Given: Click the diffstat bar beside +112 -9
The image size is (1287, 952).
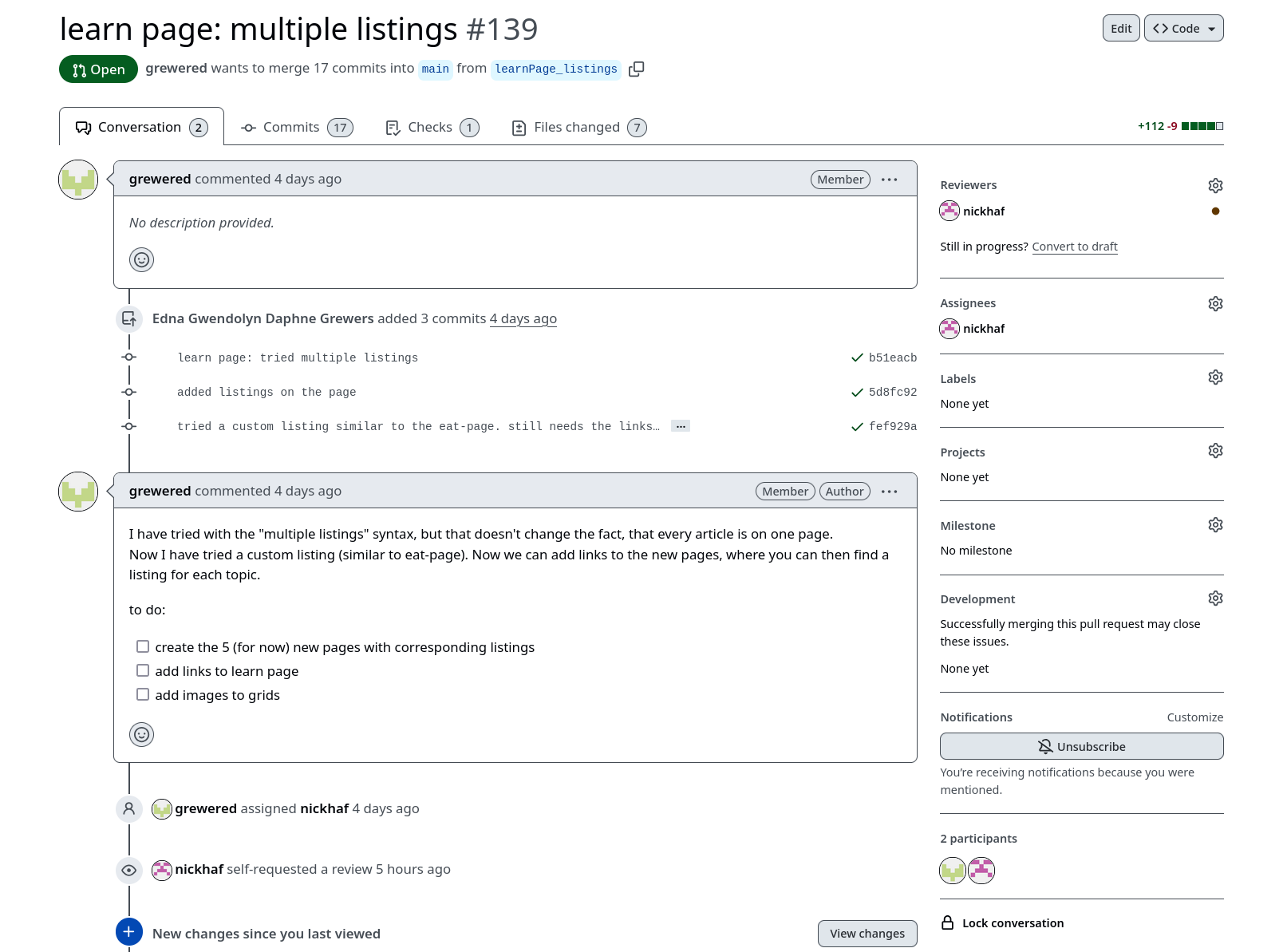Looking at the screenshot, I should pos(1202,126).
